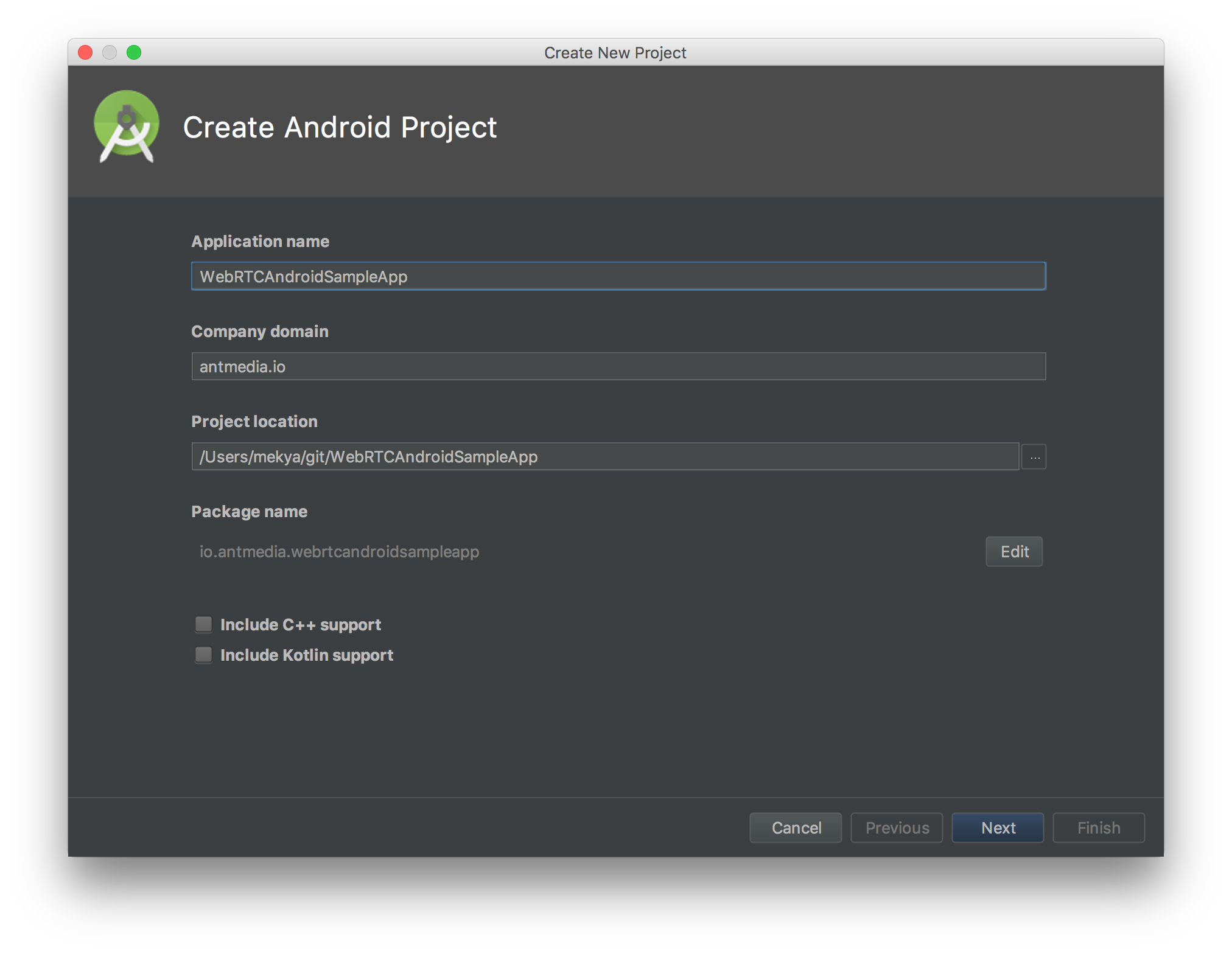Image resolution: width=1232 pixels, height=954 pixels.
Task: Click the gray minimize window button
Action: (110, 53)
